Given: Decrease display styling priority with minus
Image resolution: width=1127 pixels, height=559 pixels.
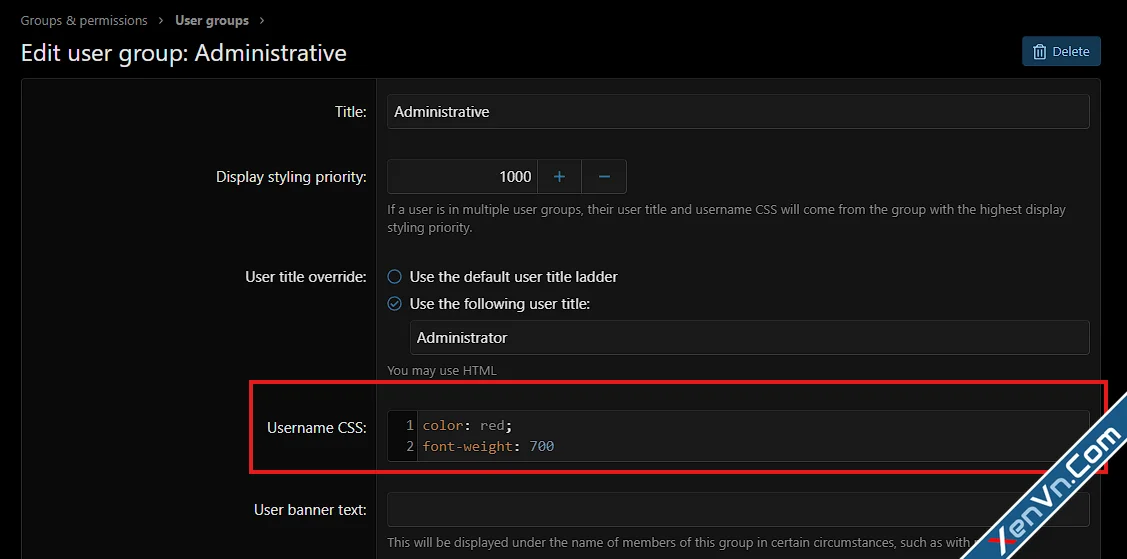Looking at the screenshot, I should [x=604, y=177].
